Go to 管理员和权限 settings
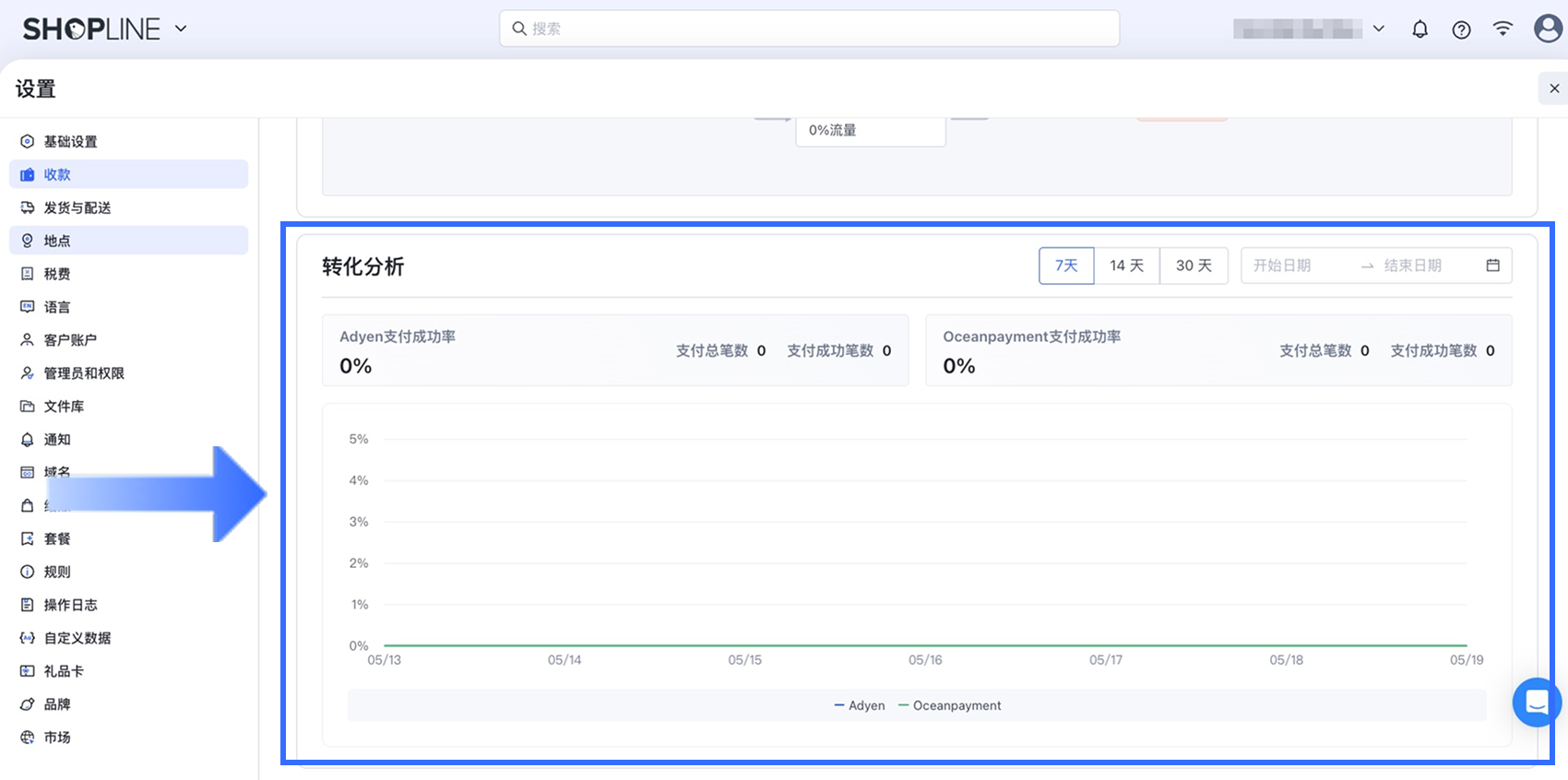The height and width of the screenshot is (780, 1568). click(128, 373)
